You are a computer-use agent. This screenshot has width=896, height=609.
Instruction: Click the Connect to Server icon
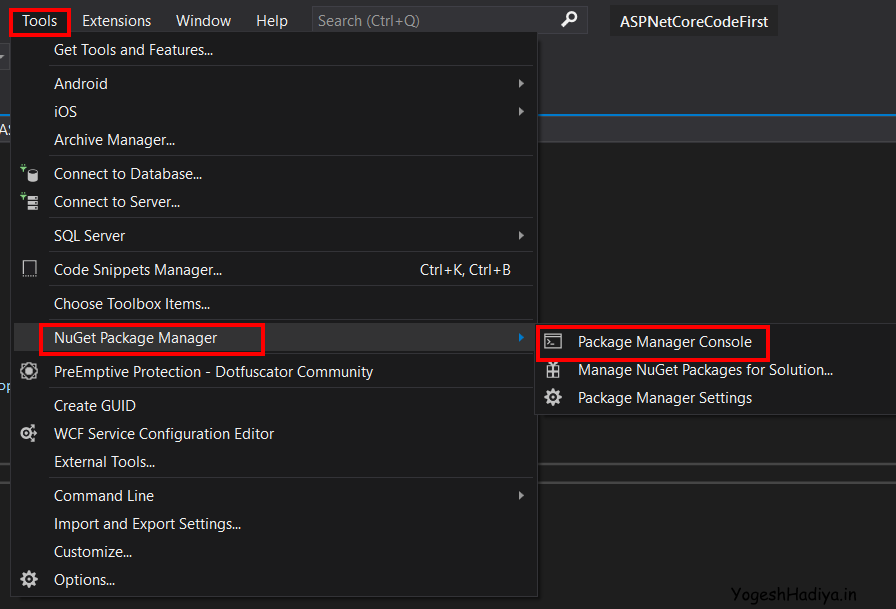click(30, 201)
